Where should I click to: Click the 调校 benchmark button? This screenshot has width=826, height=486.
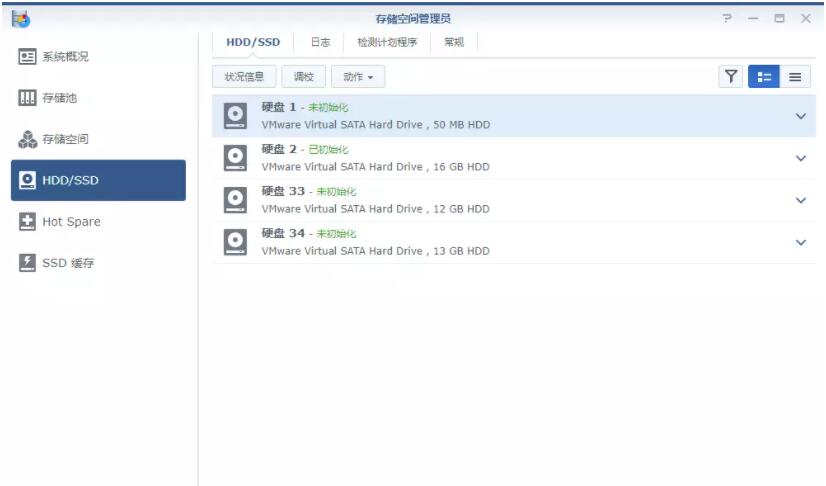(304, 77)
